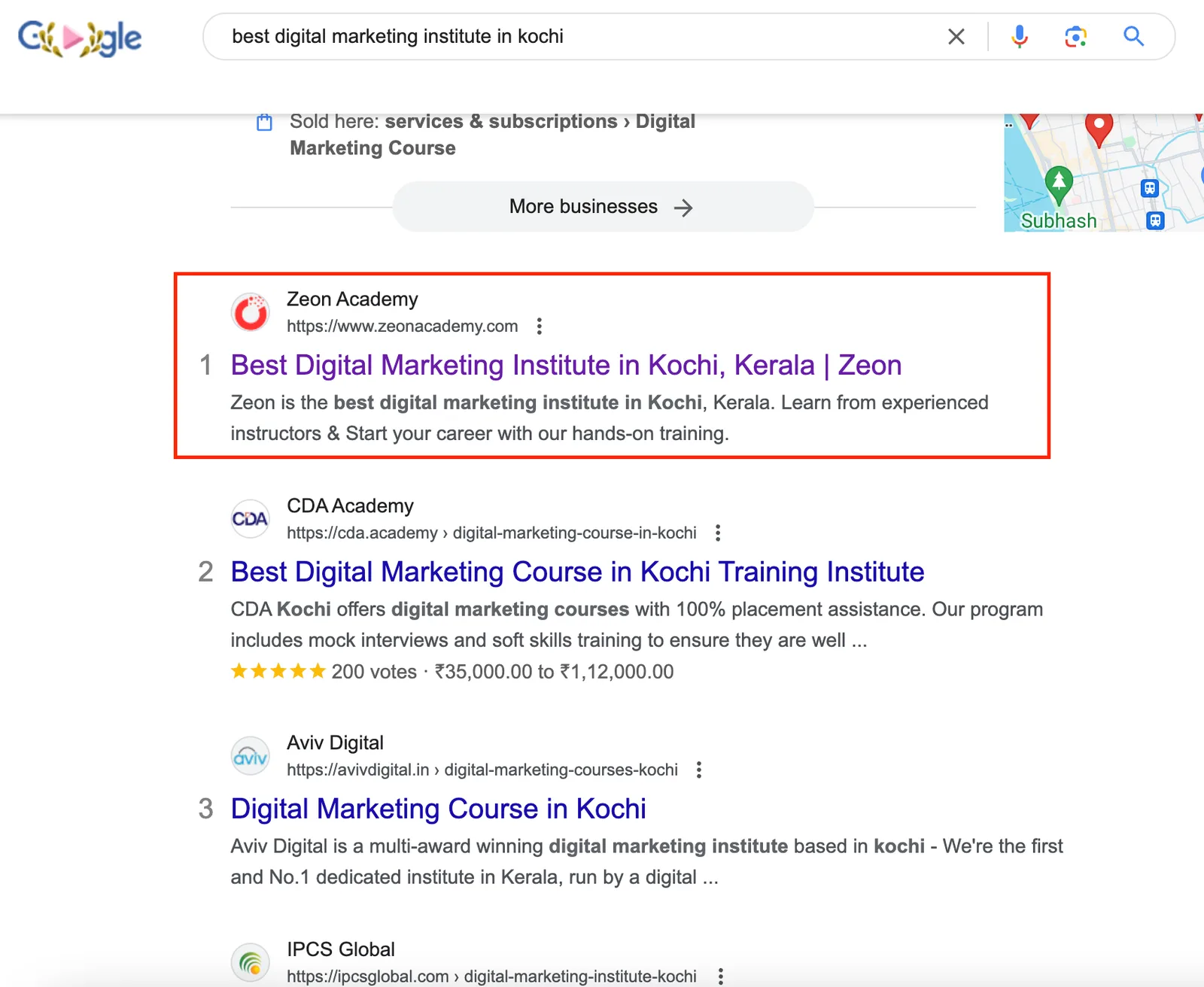1204x987 pixels.
Task: Click the IPCS Global site name
Action: tap(340, 949)
